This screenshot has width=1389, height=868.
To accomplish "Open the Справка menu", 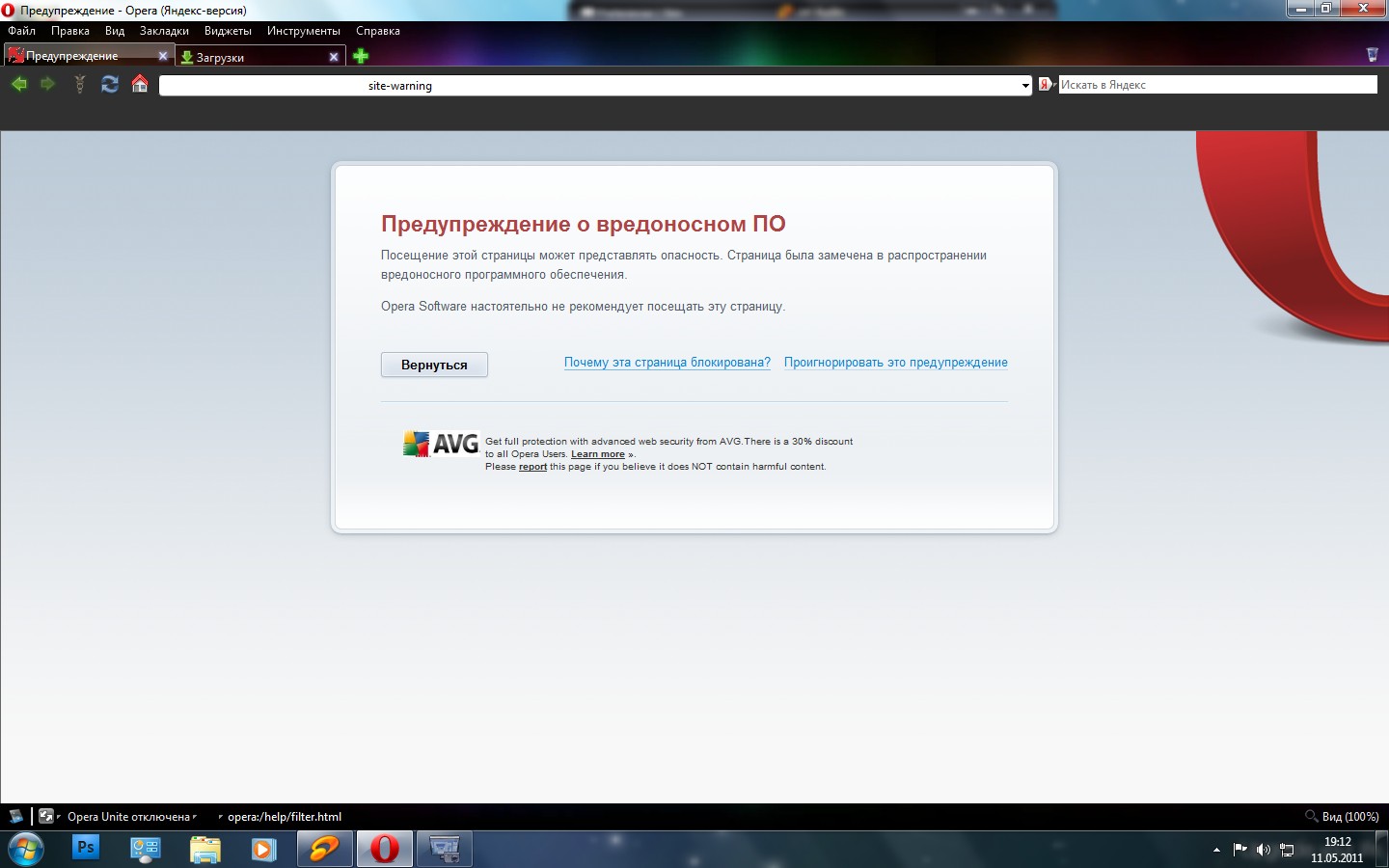I will [378, 31].
